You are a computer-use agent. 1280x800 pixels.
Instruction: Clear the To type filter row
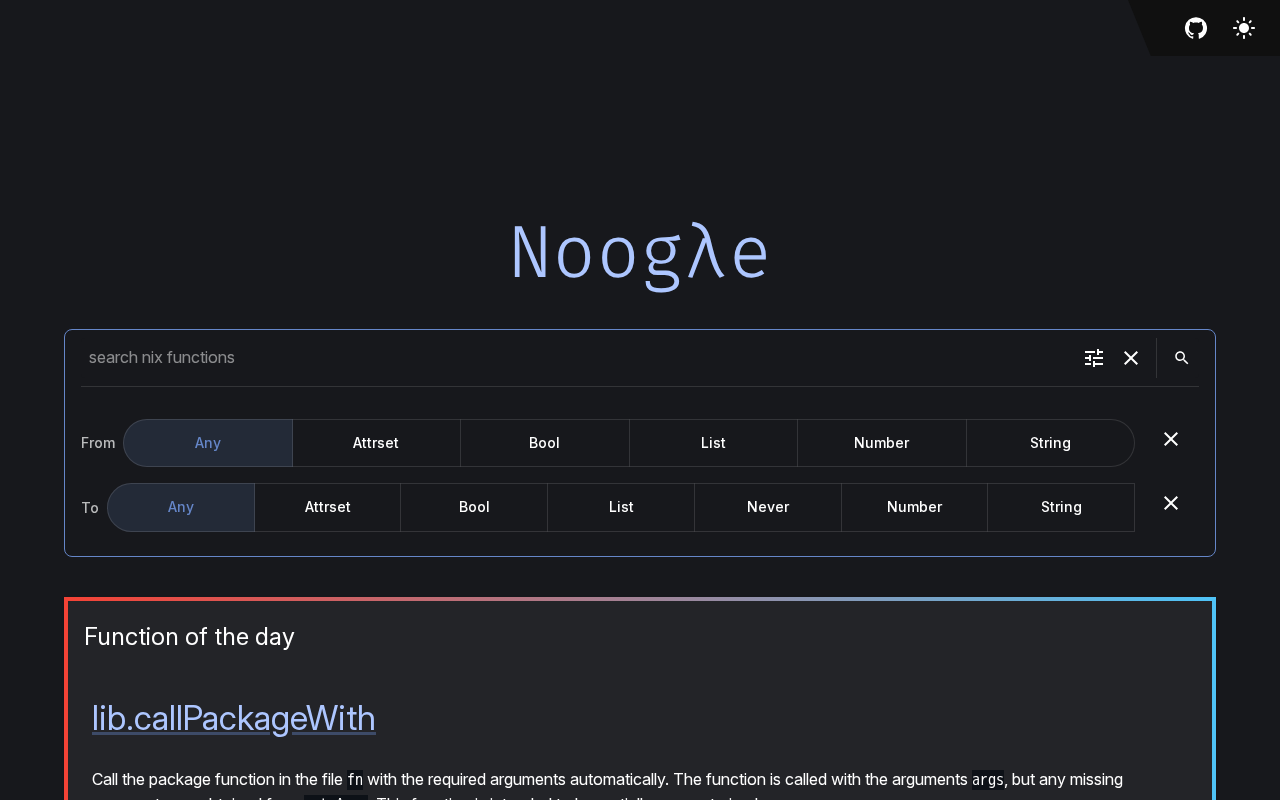pyautogui.click(x=1171, y=503)
